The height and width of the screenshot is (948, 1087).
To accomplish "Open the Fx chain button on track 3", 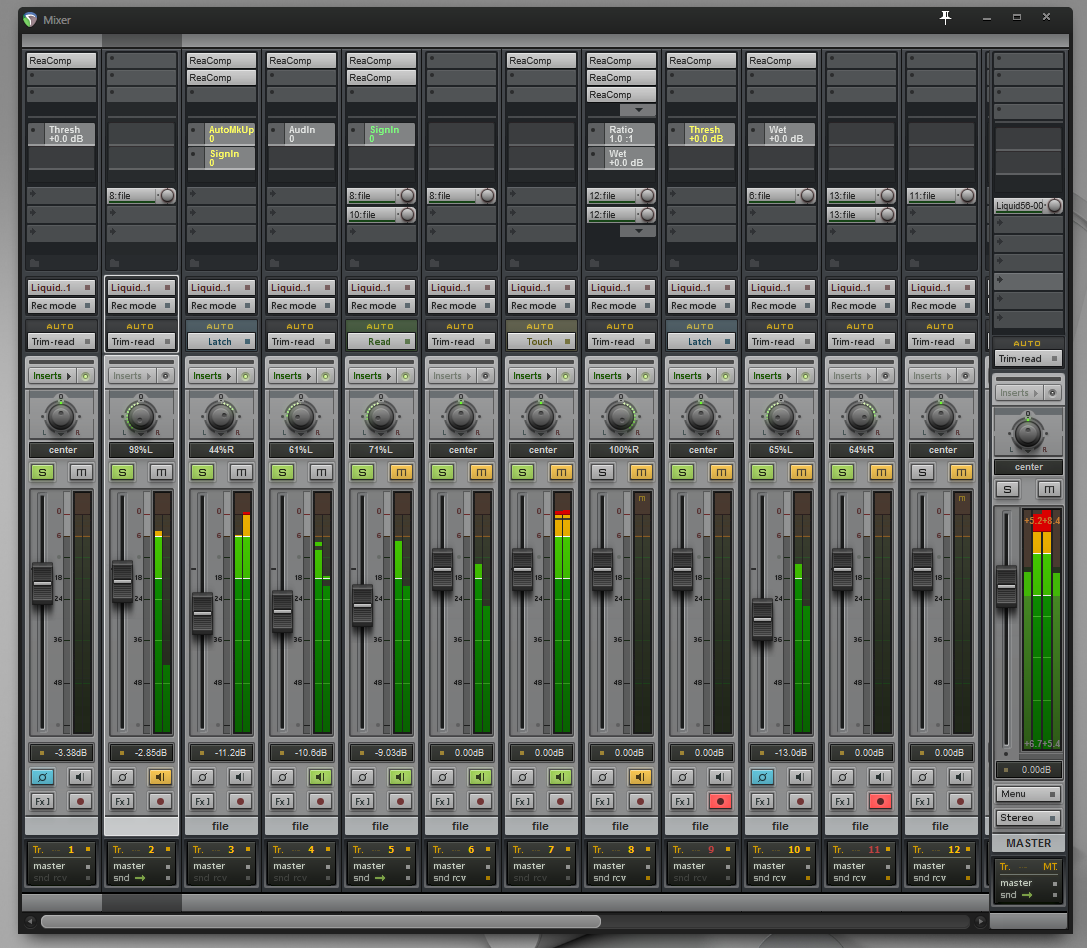I will (202, 802).
